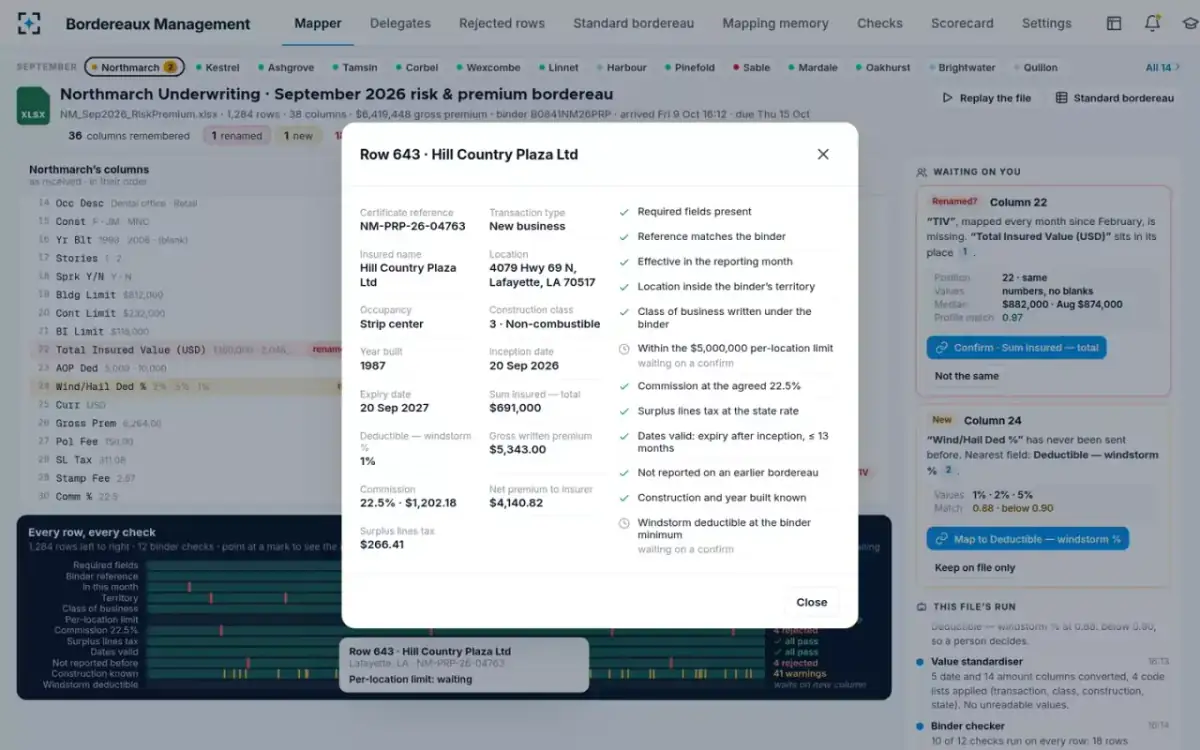Click the Commission at the agreed 22.5% check
1200x750 pixels.
click(x=719, y=386)
